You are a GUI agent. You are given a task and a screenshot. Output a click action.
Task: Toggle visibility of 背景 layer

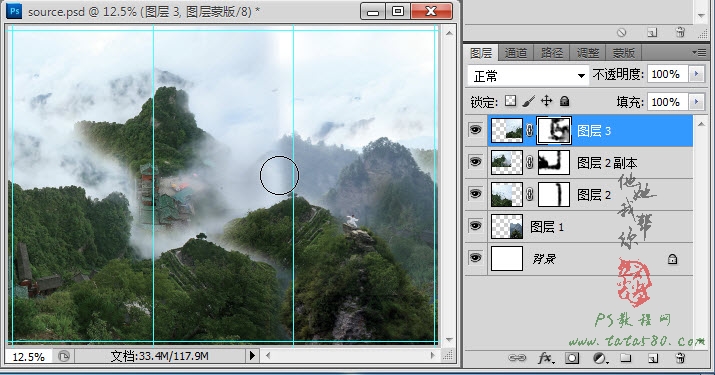pyautogui.click(x=475, y=258)
